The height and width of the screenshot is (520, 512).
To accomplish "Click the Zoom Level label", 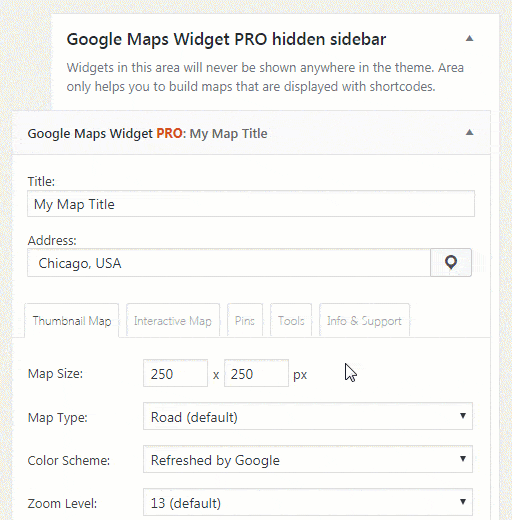I will coord(62,503).
